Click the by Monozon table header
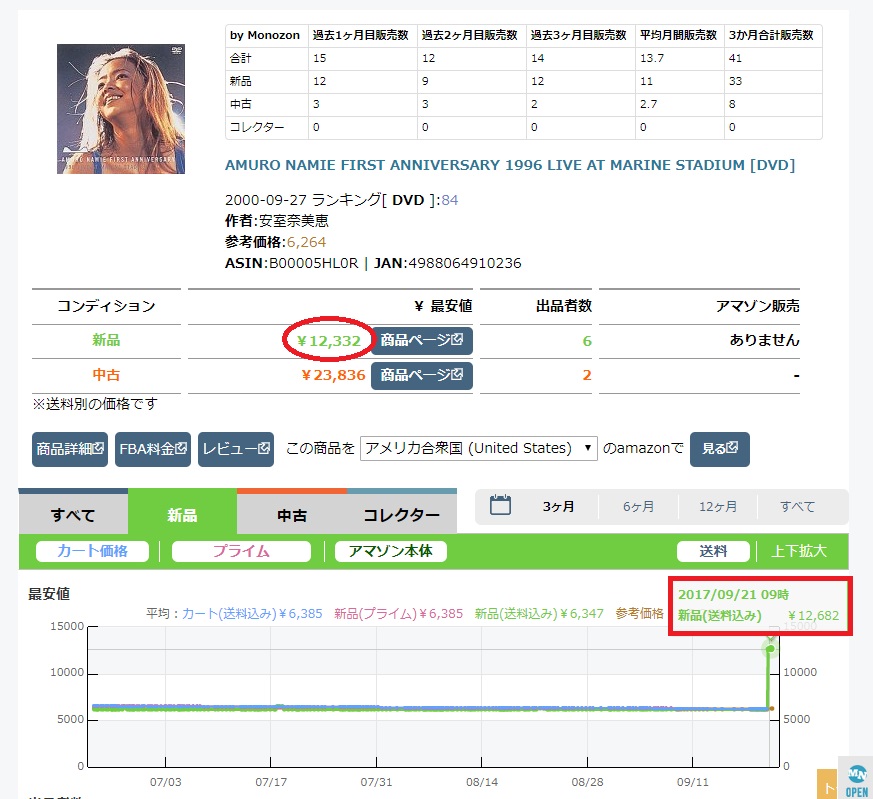Viewport: 873px width, 799px height. (x=264, y=35)
